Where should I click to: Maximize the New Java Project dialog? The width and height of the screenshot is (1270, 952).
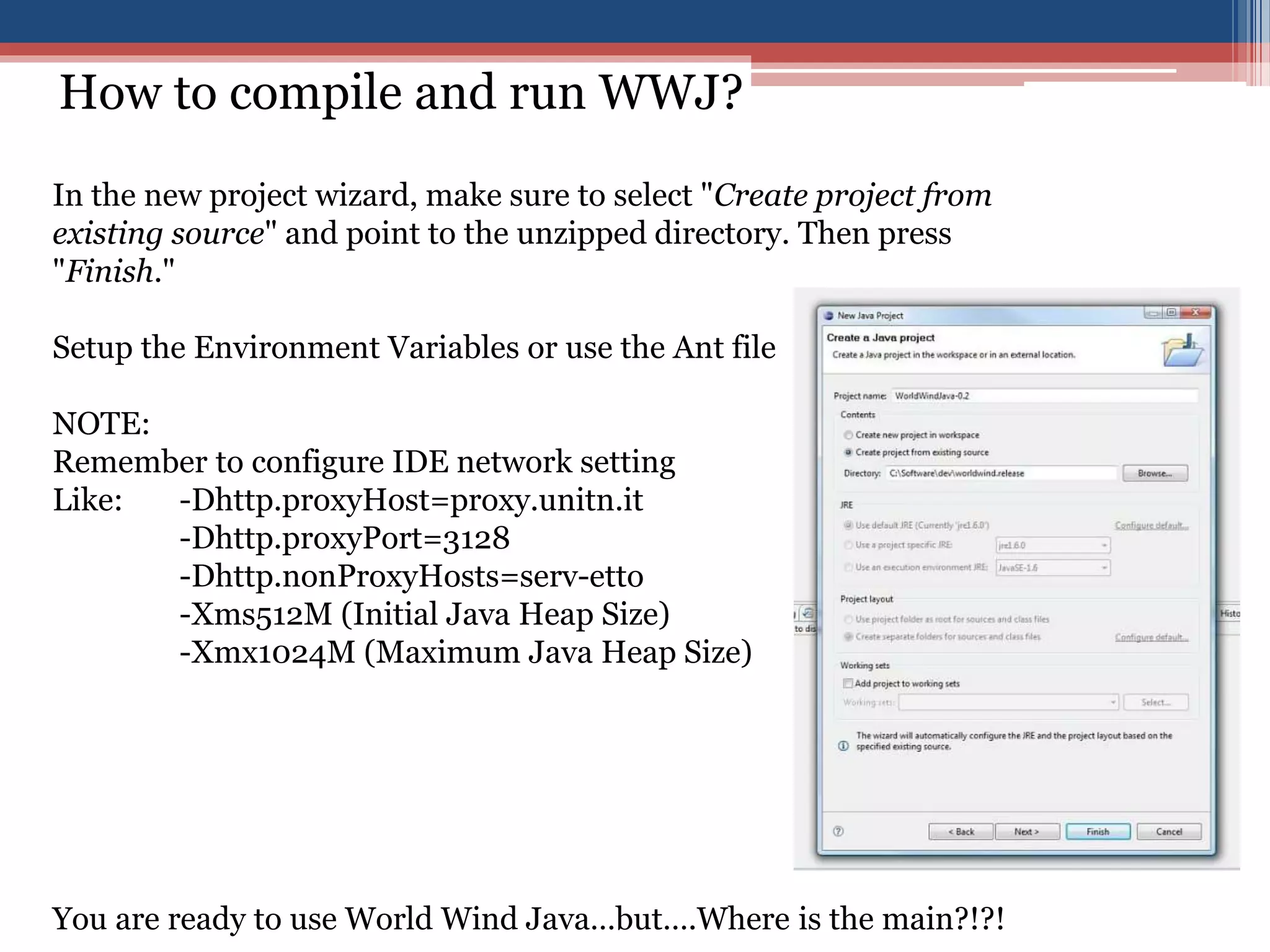click(x=1171, y=313)
